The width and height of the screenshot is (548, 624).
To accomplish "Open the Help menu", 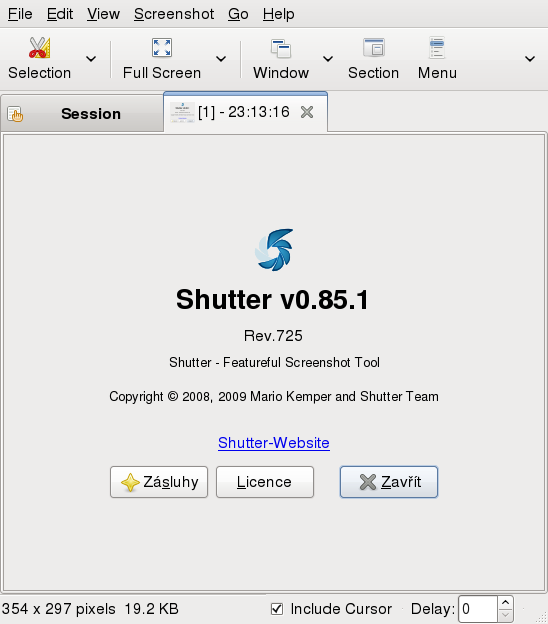I will click(279, 14).
